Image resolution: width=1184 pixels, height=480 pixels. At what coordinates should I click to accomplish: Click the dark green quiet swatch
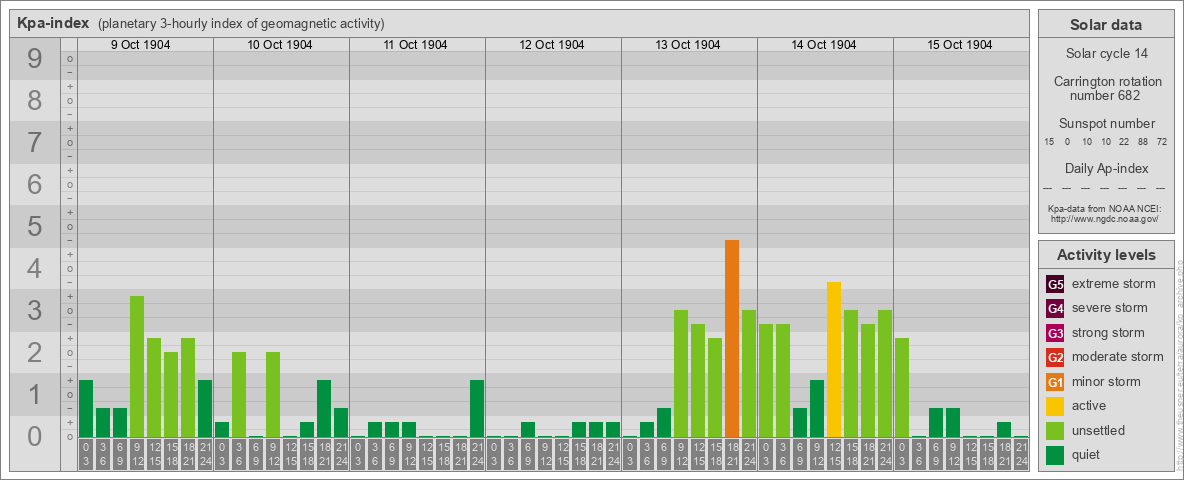pos(1056,454)
